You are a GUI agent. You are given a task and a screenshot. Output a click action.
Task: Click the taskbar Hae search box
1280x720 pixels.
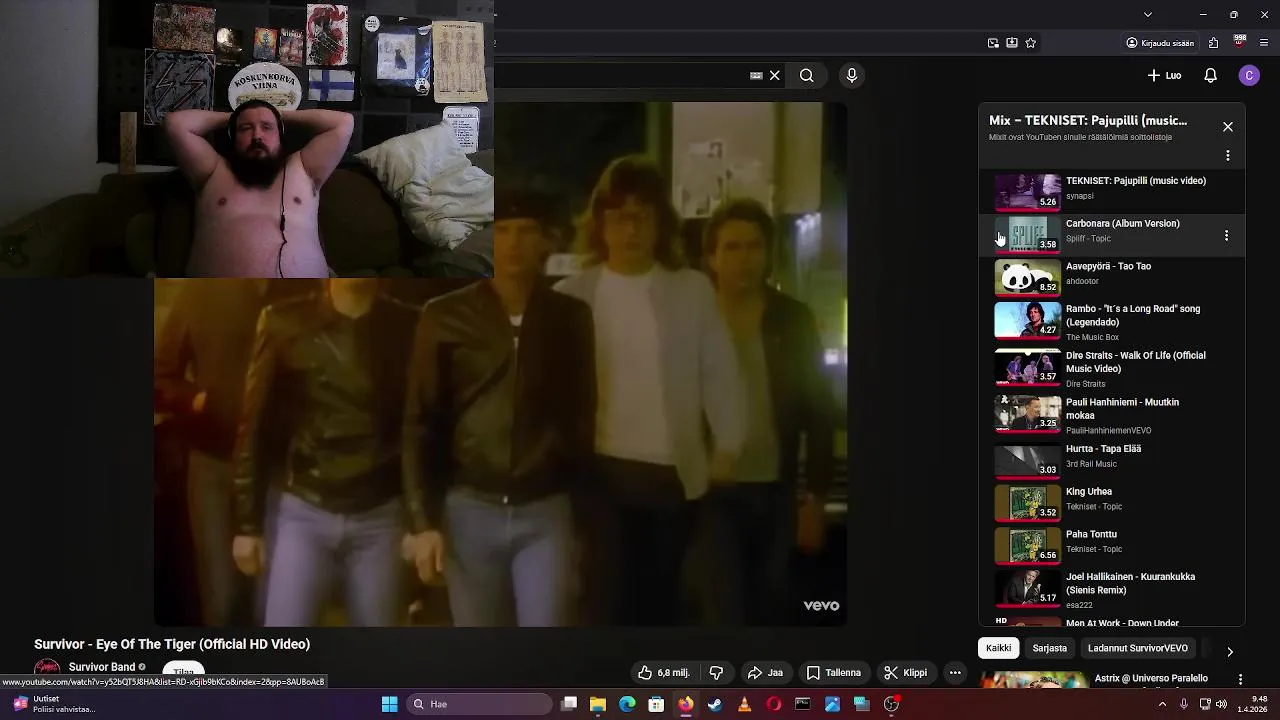point(478,704)
